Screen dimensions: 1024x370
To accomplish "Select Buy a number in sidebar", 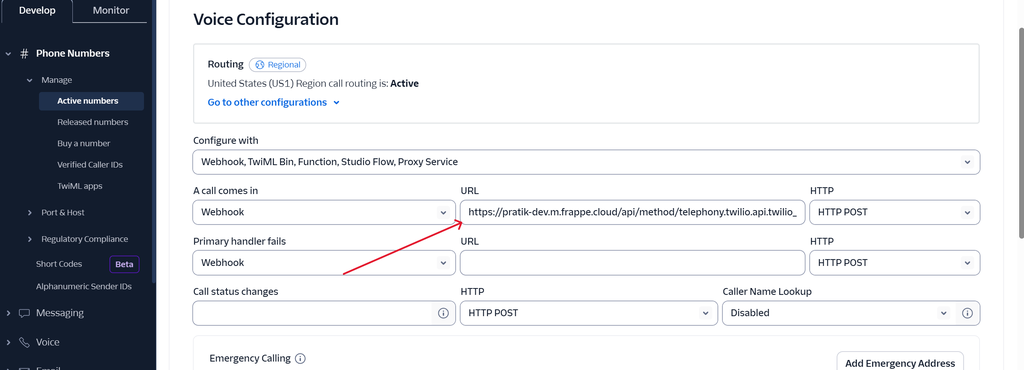I will (x=84, y=144).
